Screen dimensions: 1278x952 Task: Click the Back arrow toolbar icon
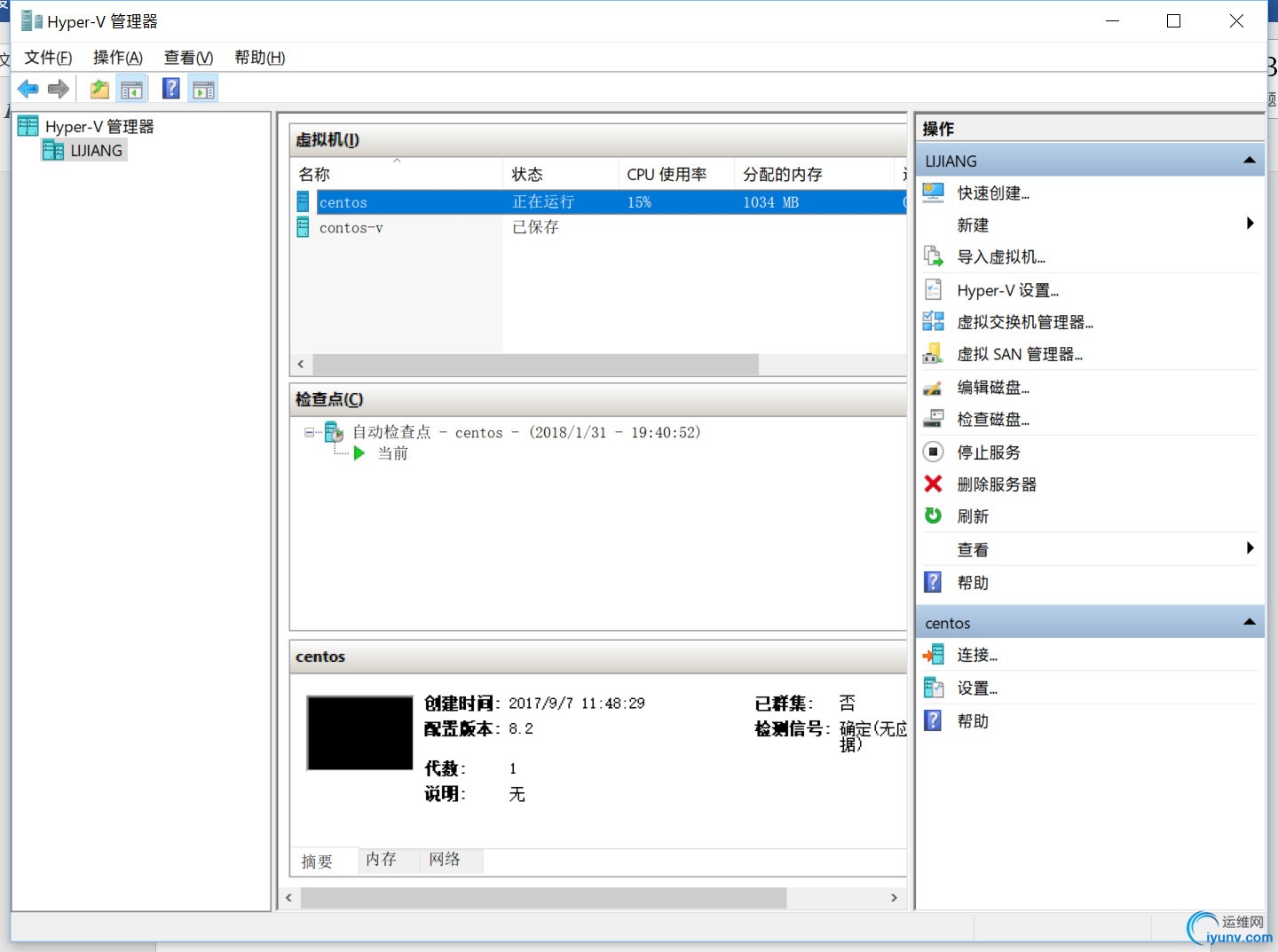[28, 89]
